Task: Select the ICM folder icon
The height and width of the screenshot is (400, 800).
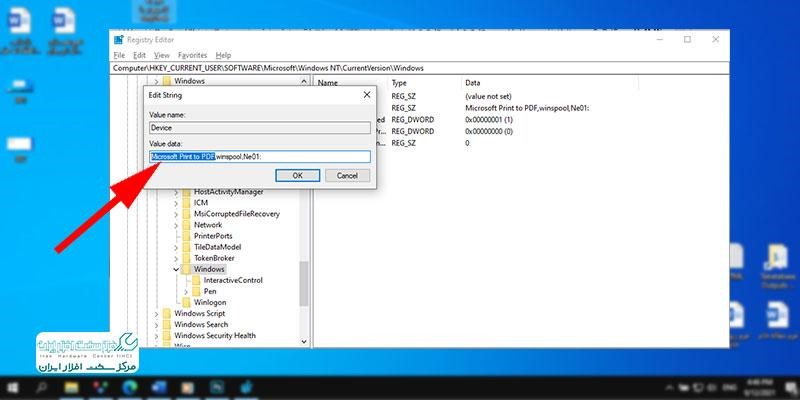Action: [187, 203]
